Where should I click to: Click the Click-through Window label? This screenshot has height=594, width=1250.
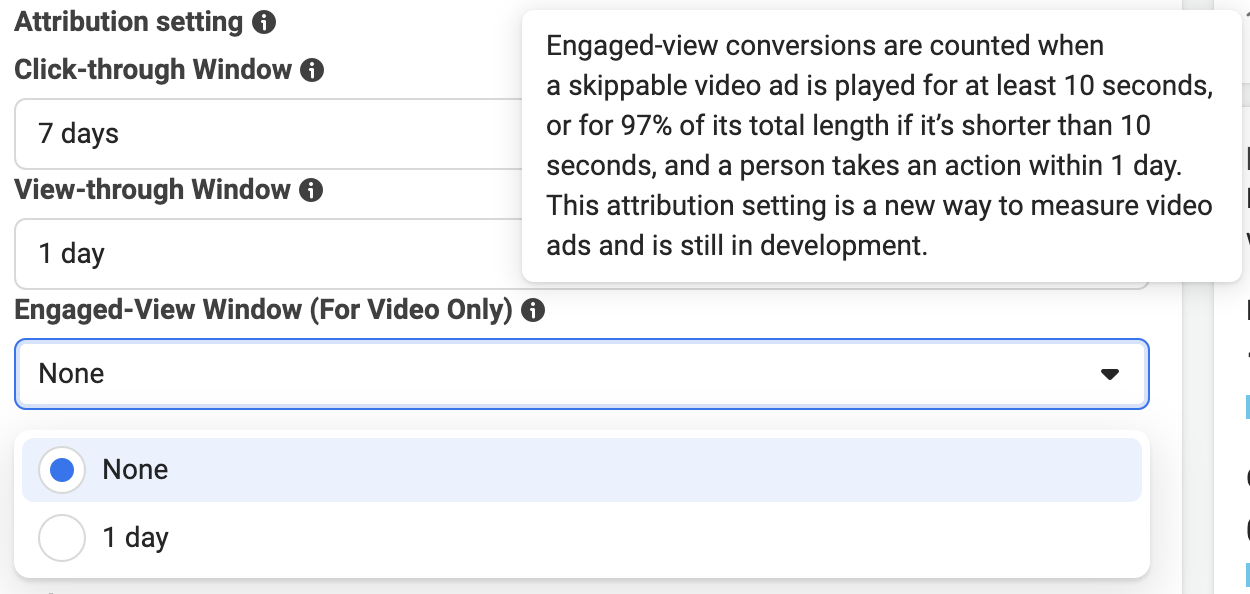coord(153,70)
